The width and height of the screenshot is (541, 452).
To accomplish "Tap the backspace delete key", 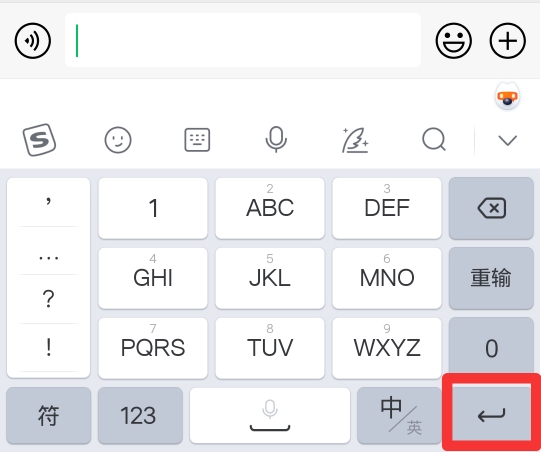I will pyautogui.click(x=491, y=208).
